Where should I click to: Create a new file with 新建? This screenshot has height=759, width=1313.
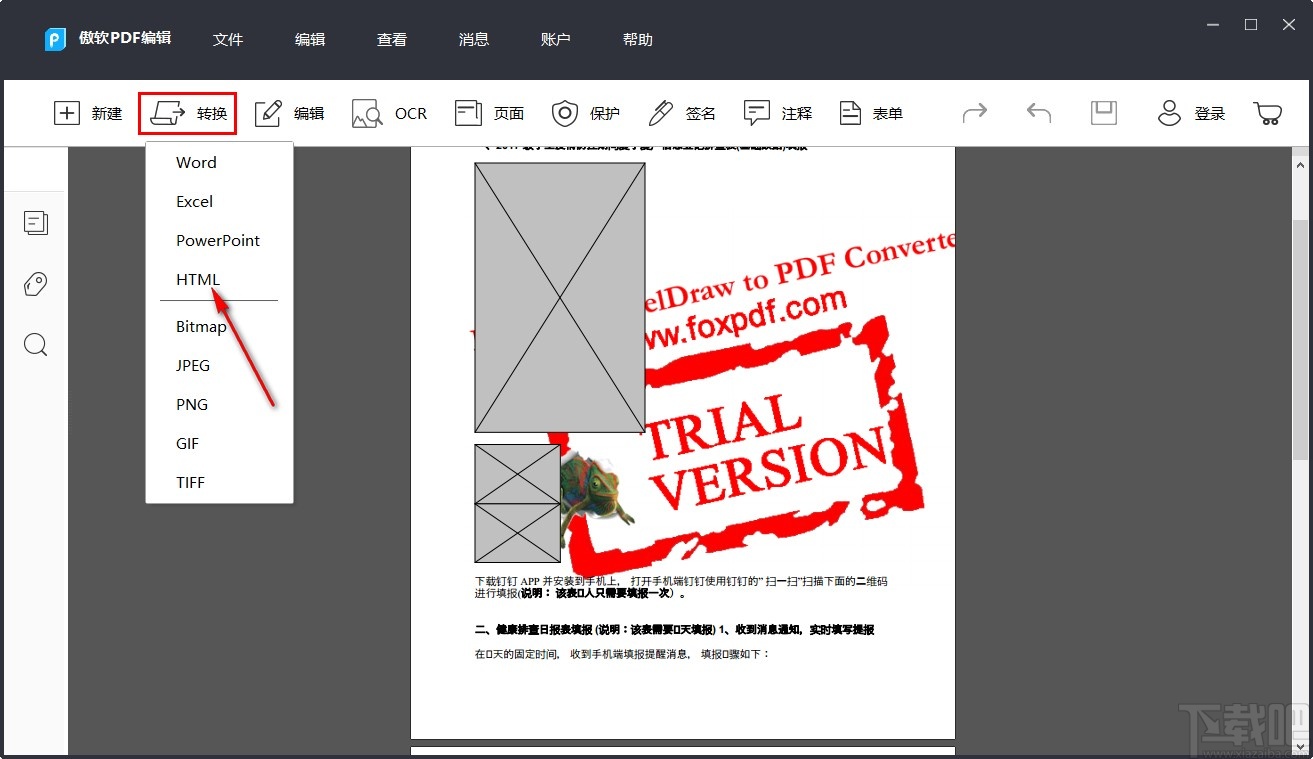(x=87, y=113)
